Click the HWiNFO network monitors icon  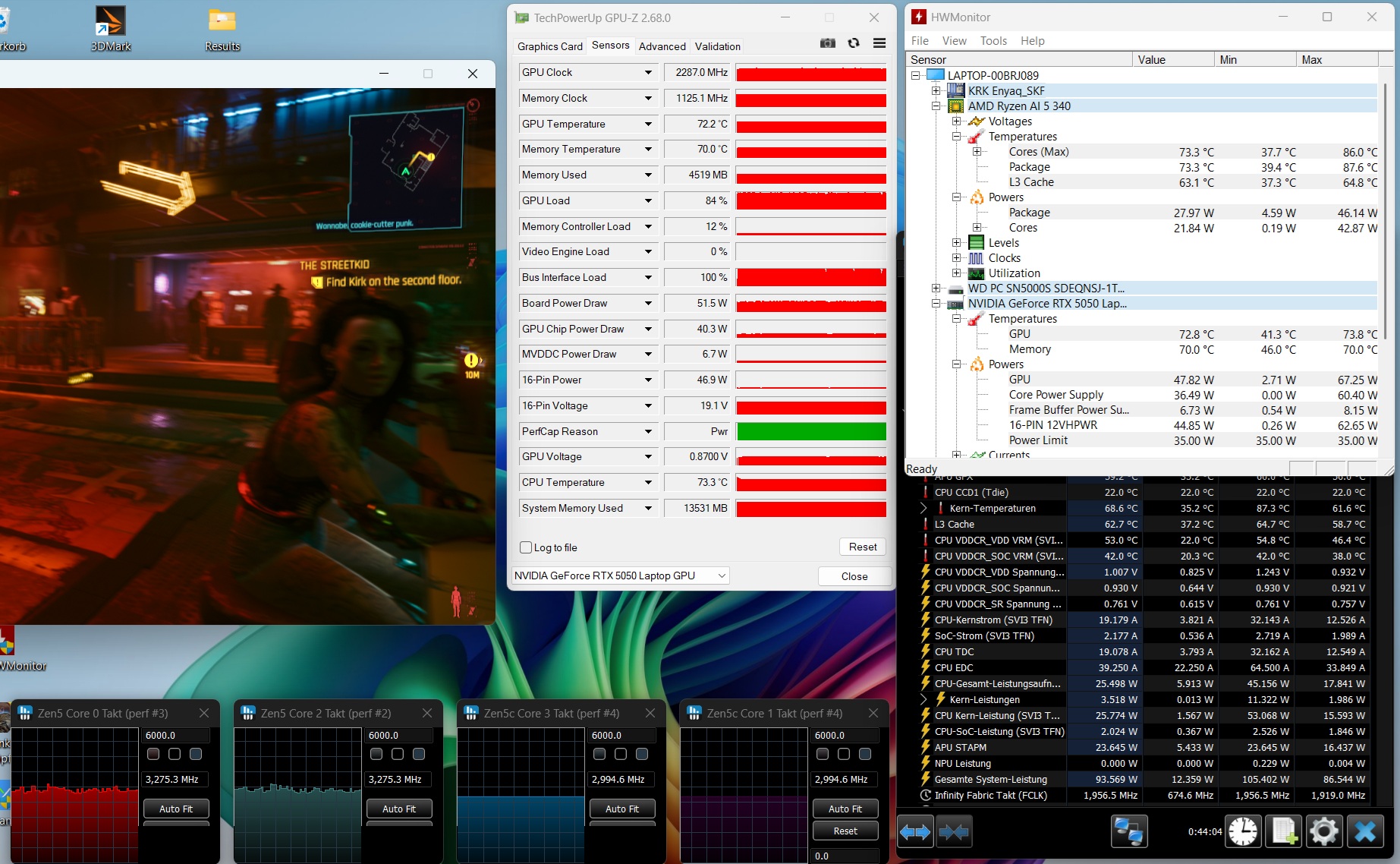1128,832
